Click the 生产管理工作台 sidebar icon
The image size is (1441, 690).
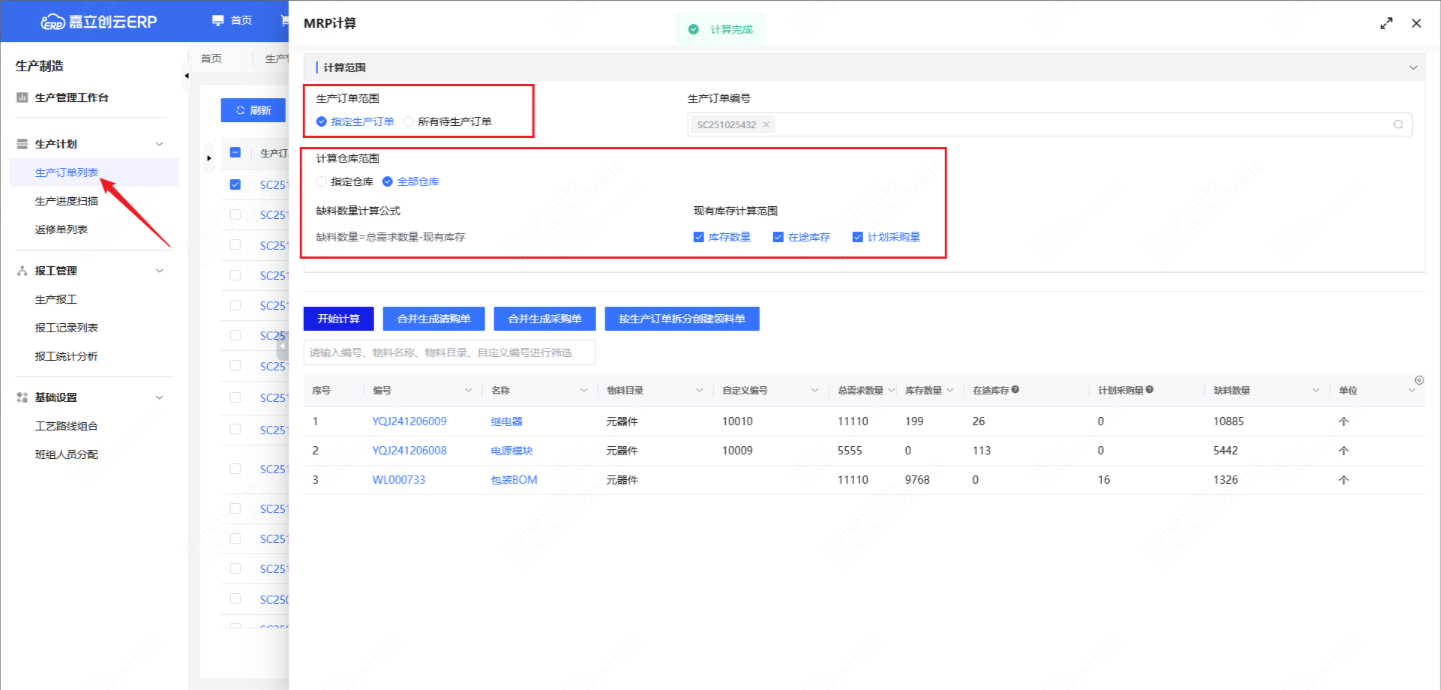(x=22, y=98)
